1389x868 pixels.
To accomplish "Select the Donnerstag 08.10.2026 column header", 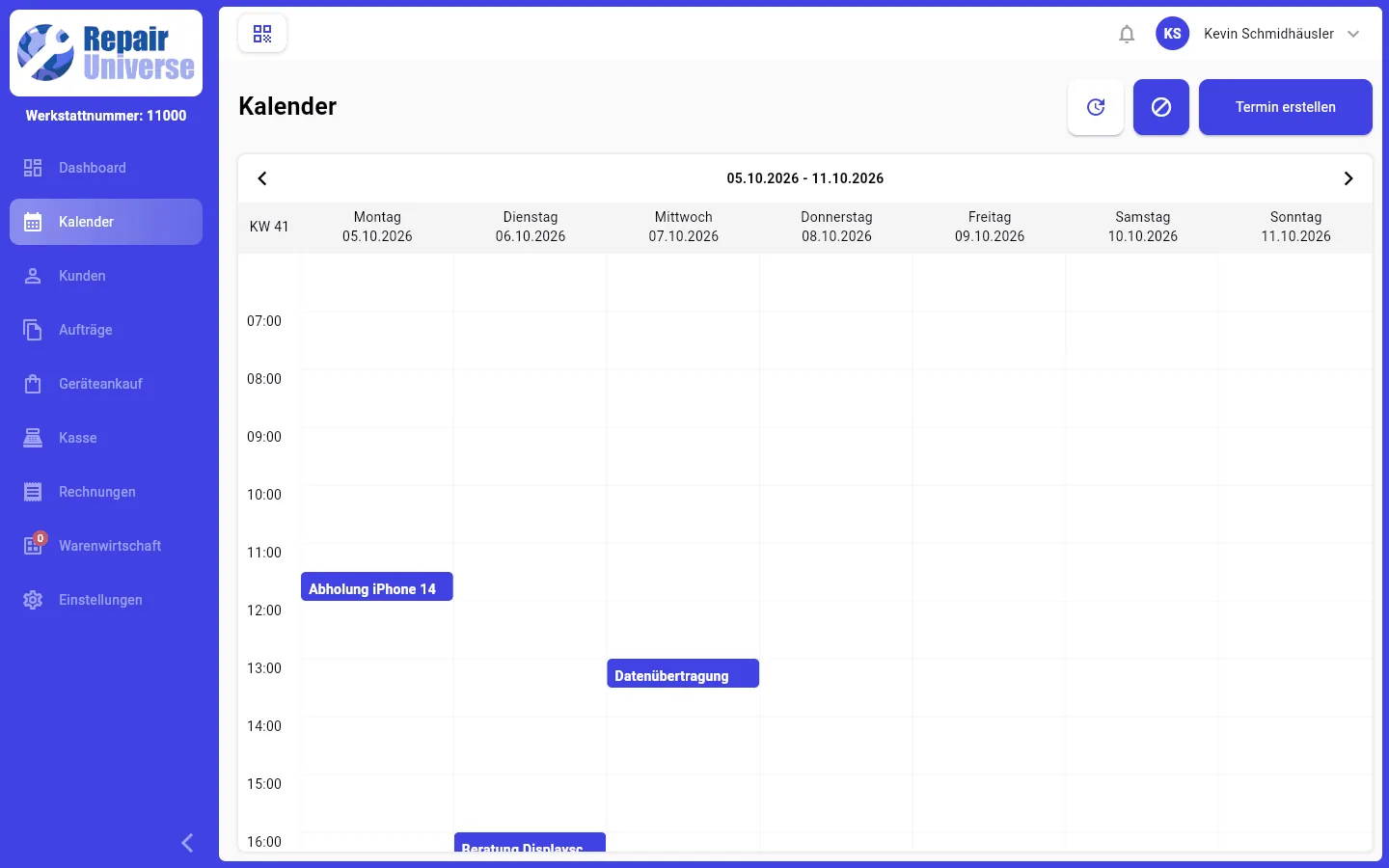I will coord(836,227).
